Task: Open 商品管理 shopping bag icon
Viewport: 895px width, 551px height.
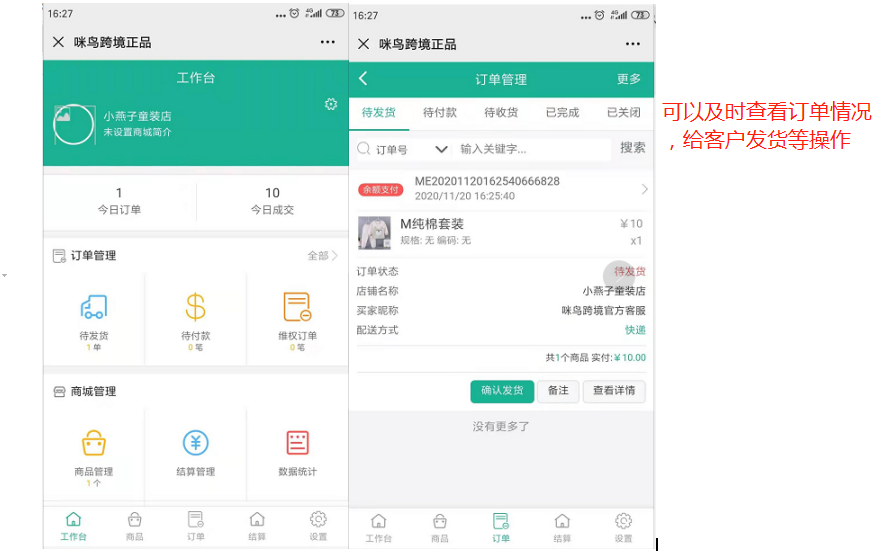Action: pyautogui.click(x=94, y=443)
